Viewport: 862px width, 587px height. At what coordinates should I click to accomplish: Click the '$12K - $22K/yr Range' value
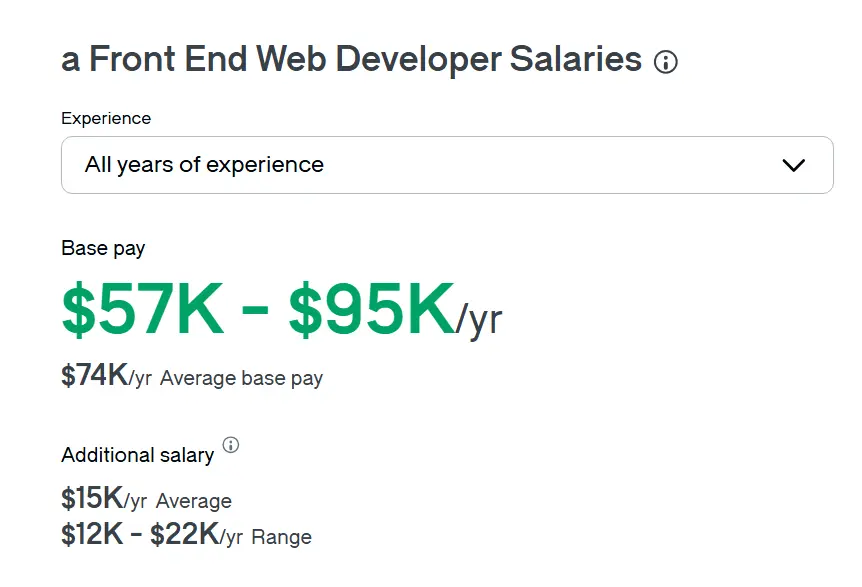184,535
